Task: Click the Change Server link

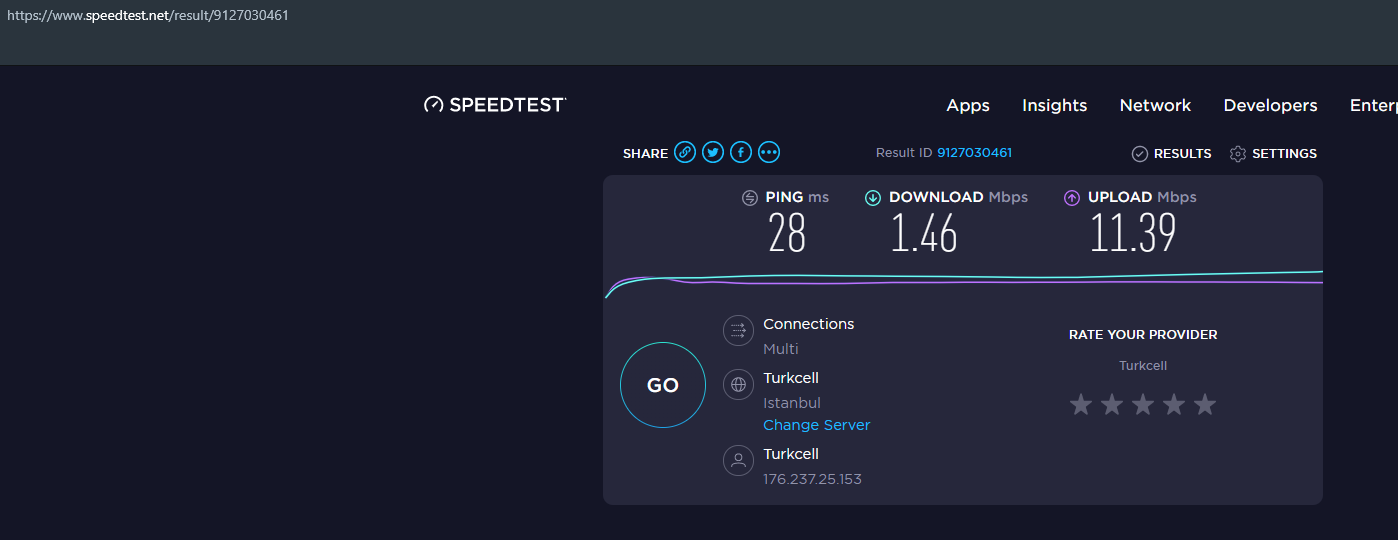Action: click(x=817, y=425)
